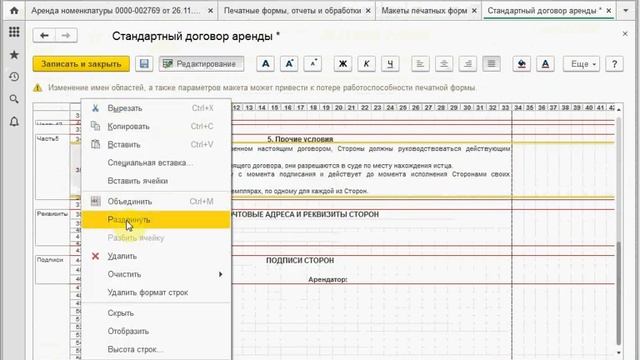Choose Скрыть menu item
Image resolution: width=640 pixels, height=360 pixels.
coord(156,313)
